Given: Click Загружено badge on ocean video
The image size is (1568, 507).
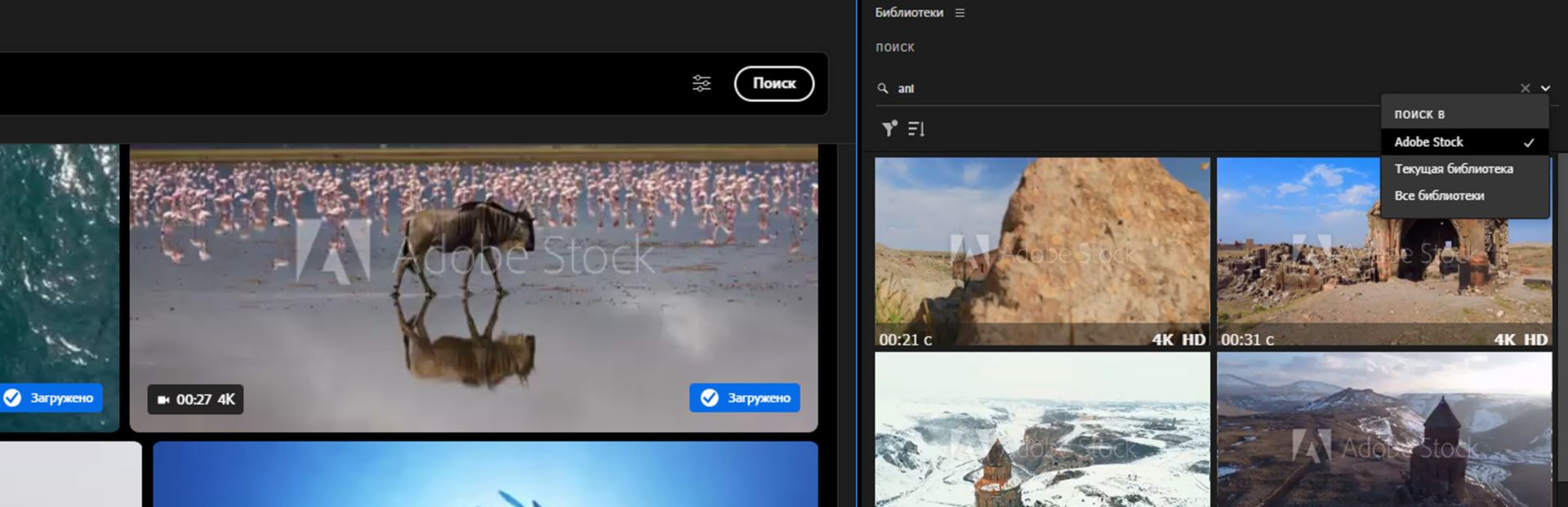Looking at the screenshot, I should coord(51,398).
